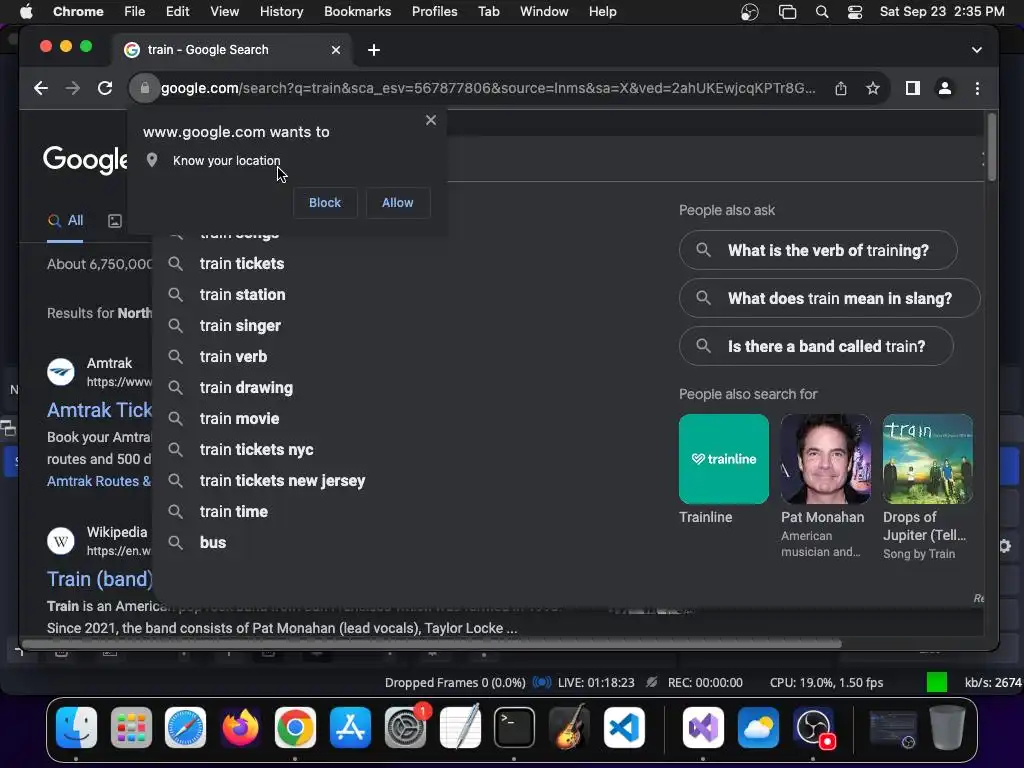Open the Chrome profile menu
The height and width of the screenshot is (768, 1024).
(x=944, y=88)
